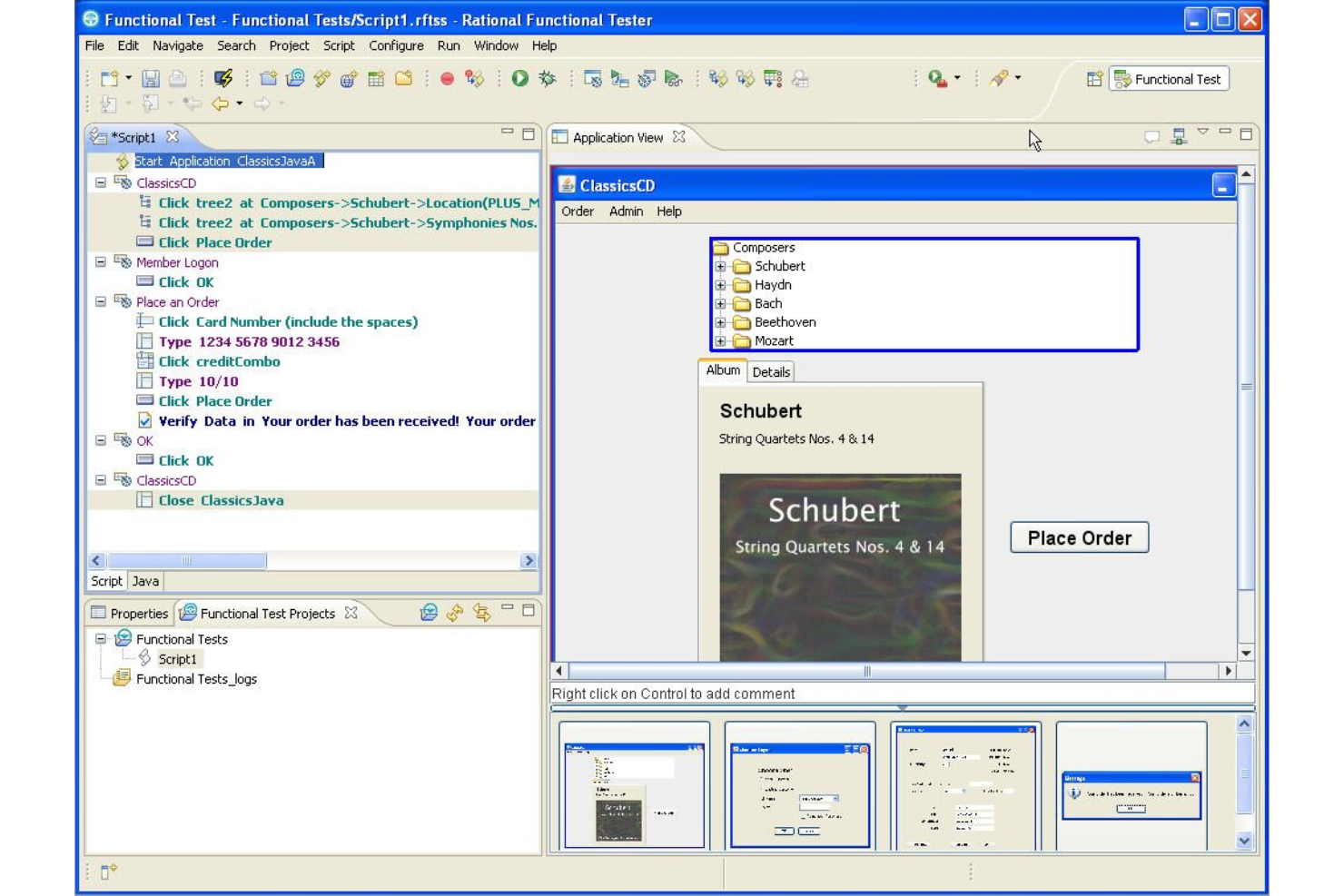
Task: Click the New wizard icon
Action: [109, 79]
